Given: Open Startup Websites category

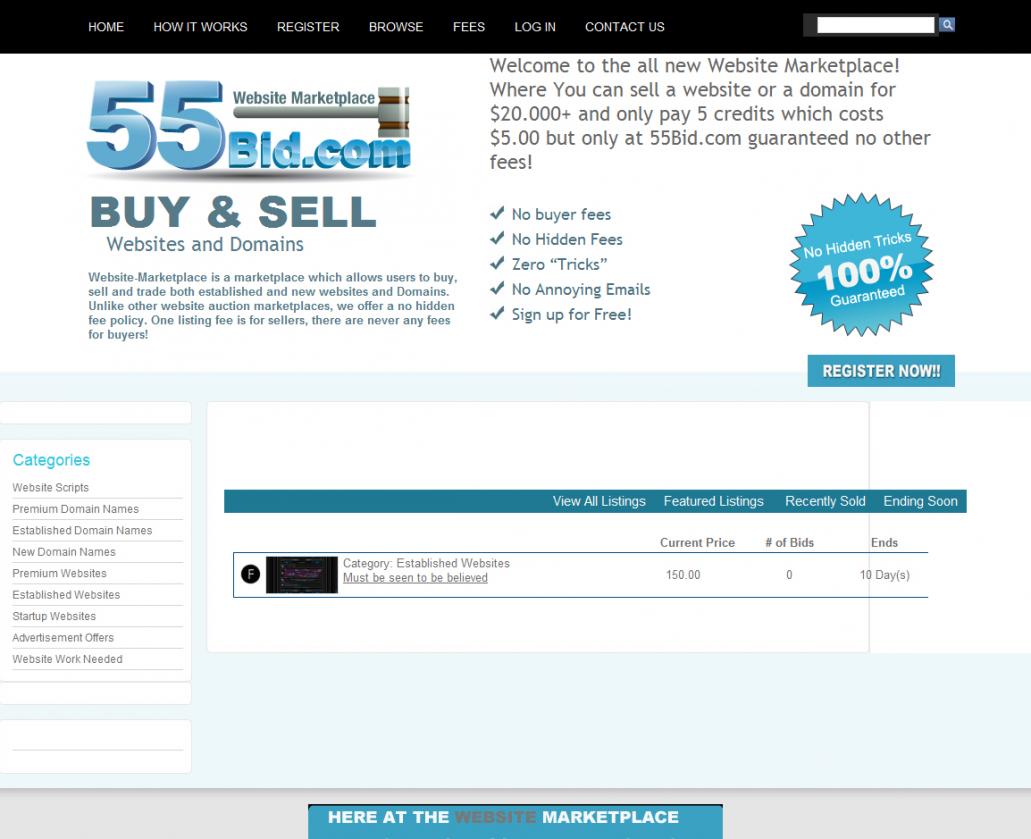Looking at the screenshot, I should coord(54,616).
